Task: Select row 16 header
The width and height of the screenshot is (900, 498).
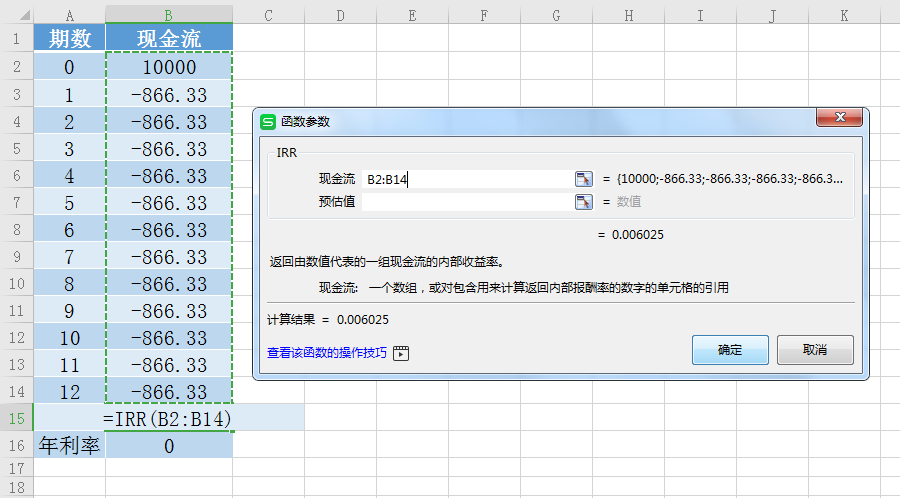Action: coord(17,445)
